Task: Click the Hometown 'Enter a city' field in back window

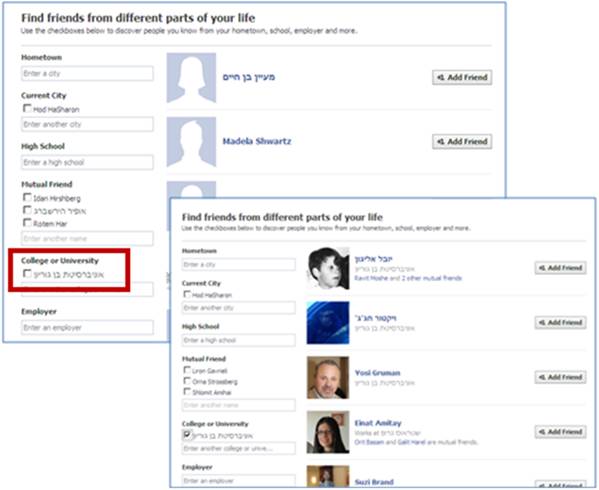Action: 87,73
